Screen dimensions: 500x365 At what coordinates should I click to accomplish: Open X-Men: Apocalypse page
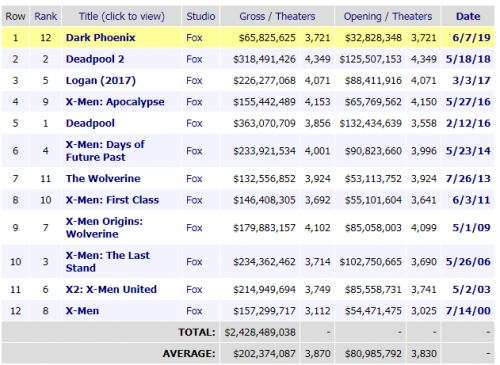tap(115, 102)
